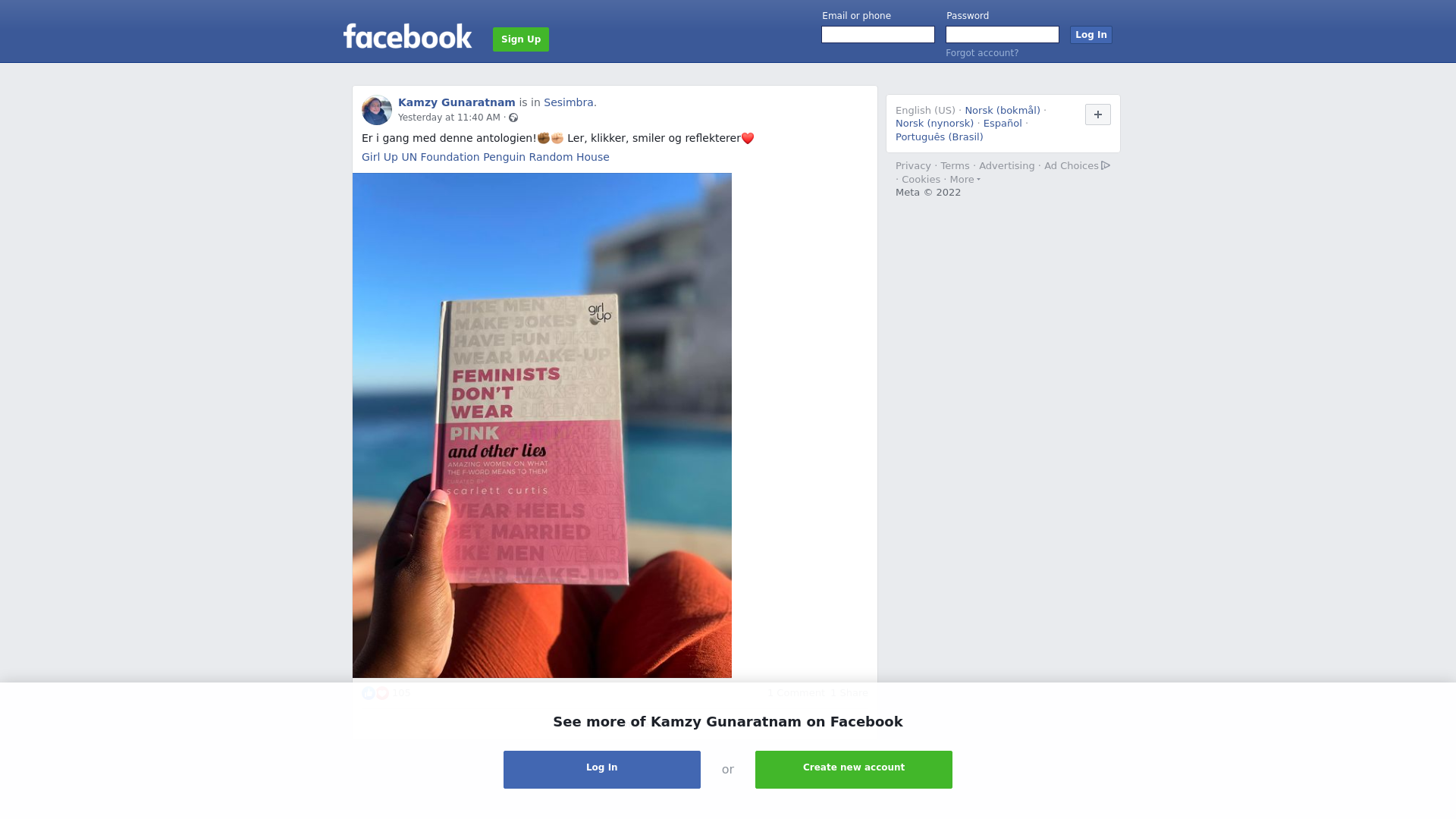Open Kamzy Gunaratnam's name link

pyautogui.click(x=457, y=102)
